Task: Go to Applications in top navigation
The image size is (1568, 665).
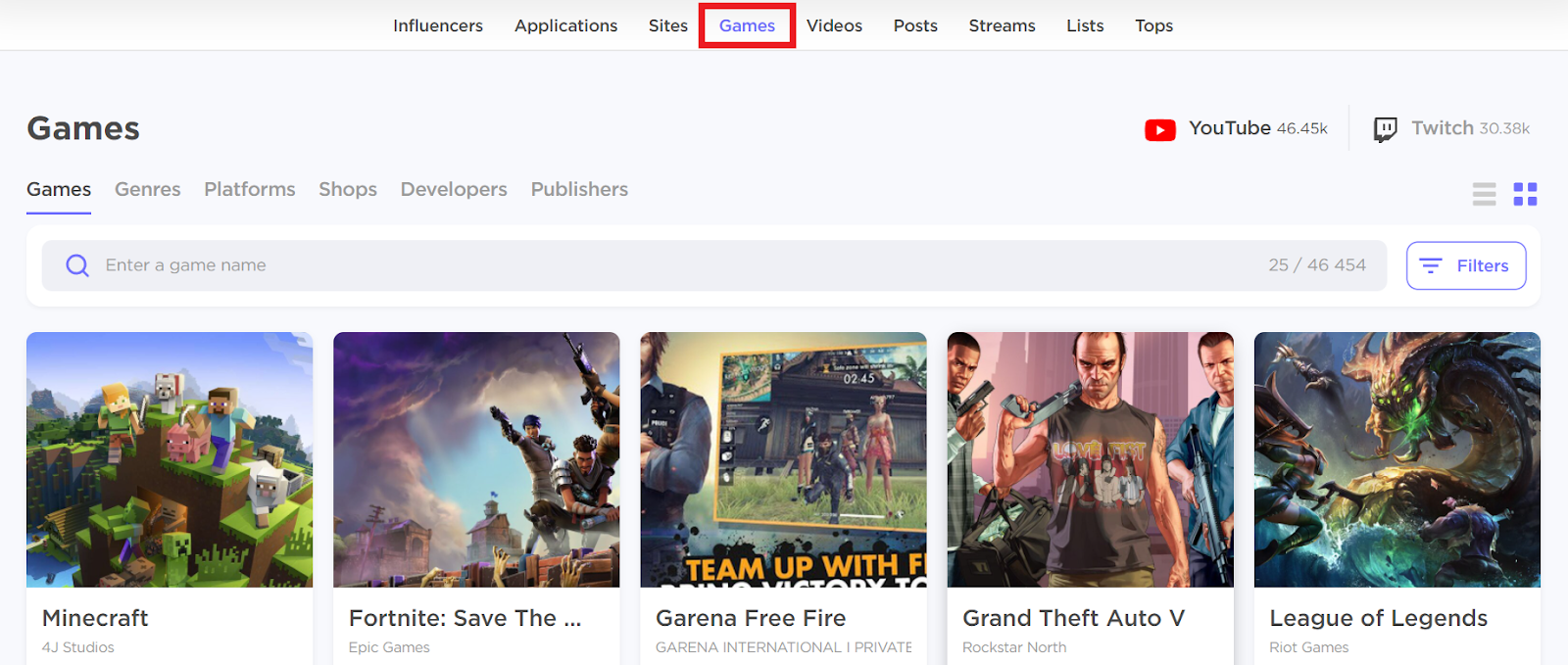Action: tap(565, 25)
